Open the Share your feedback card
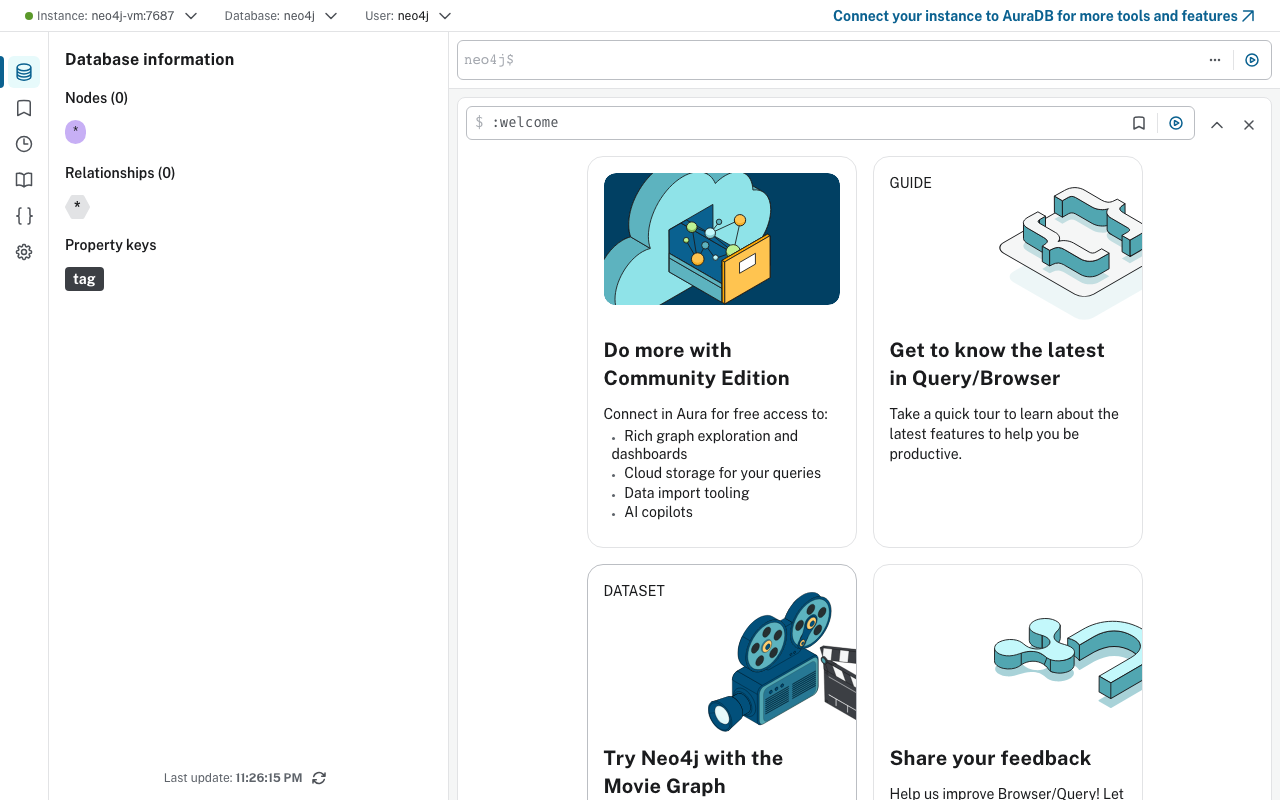Viewport: 1280px width, 800px height. pyautogui.click(x=1008, y=682)
